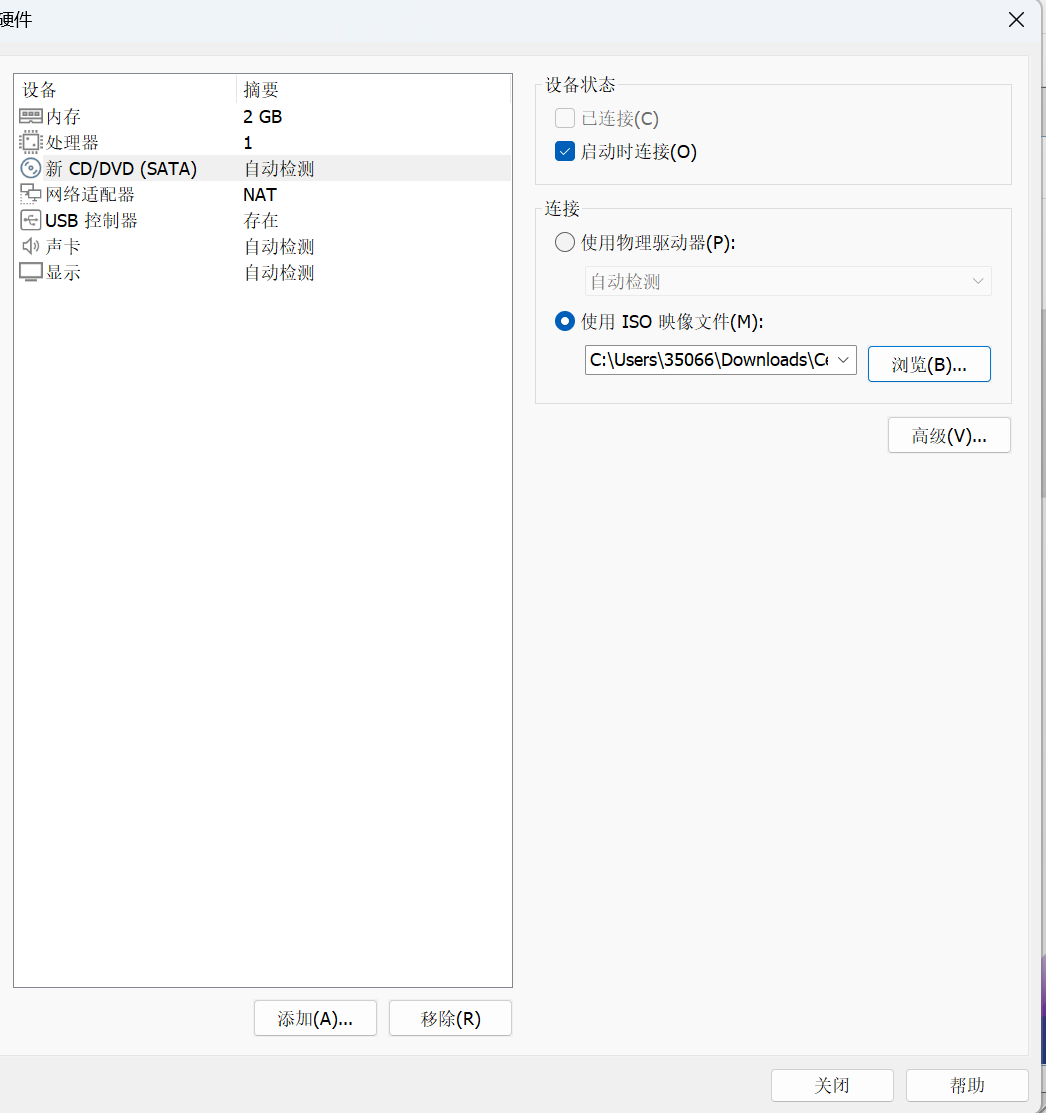Click the sound card speaker icon
This screenshot has width=1046, height=1113.
tap(31, 246)
